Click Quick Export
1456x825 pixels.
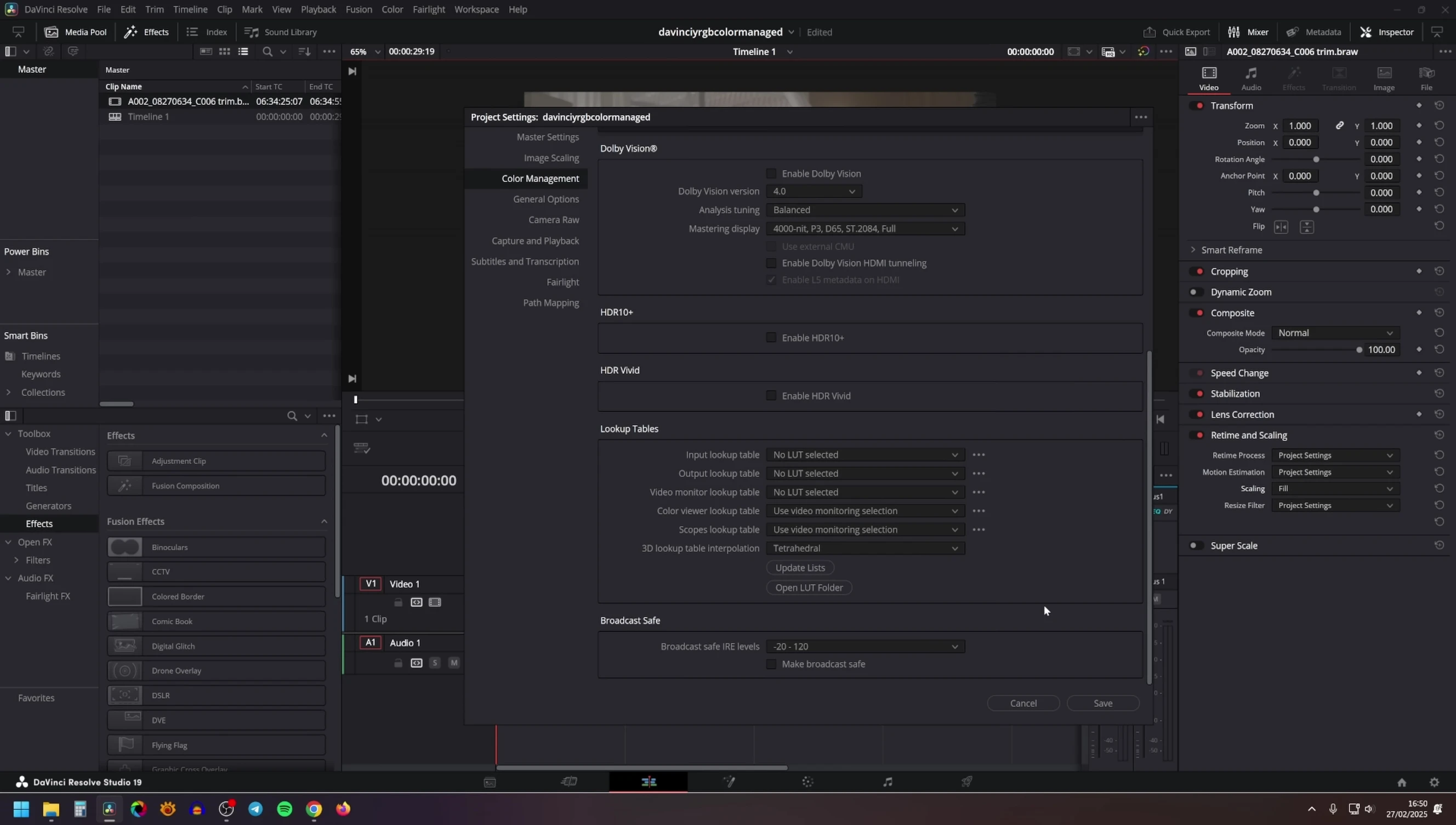[1177, 32]
